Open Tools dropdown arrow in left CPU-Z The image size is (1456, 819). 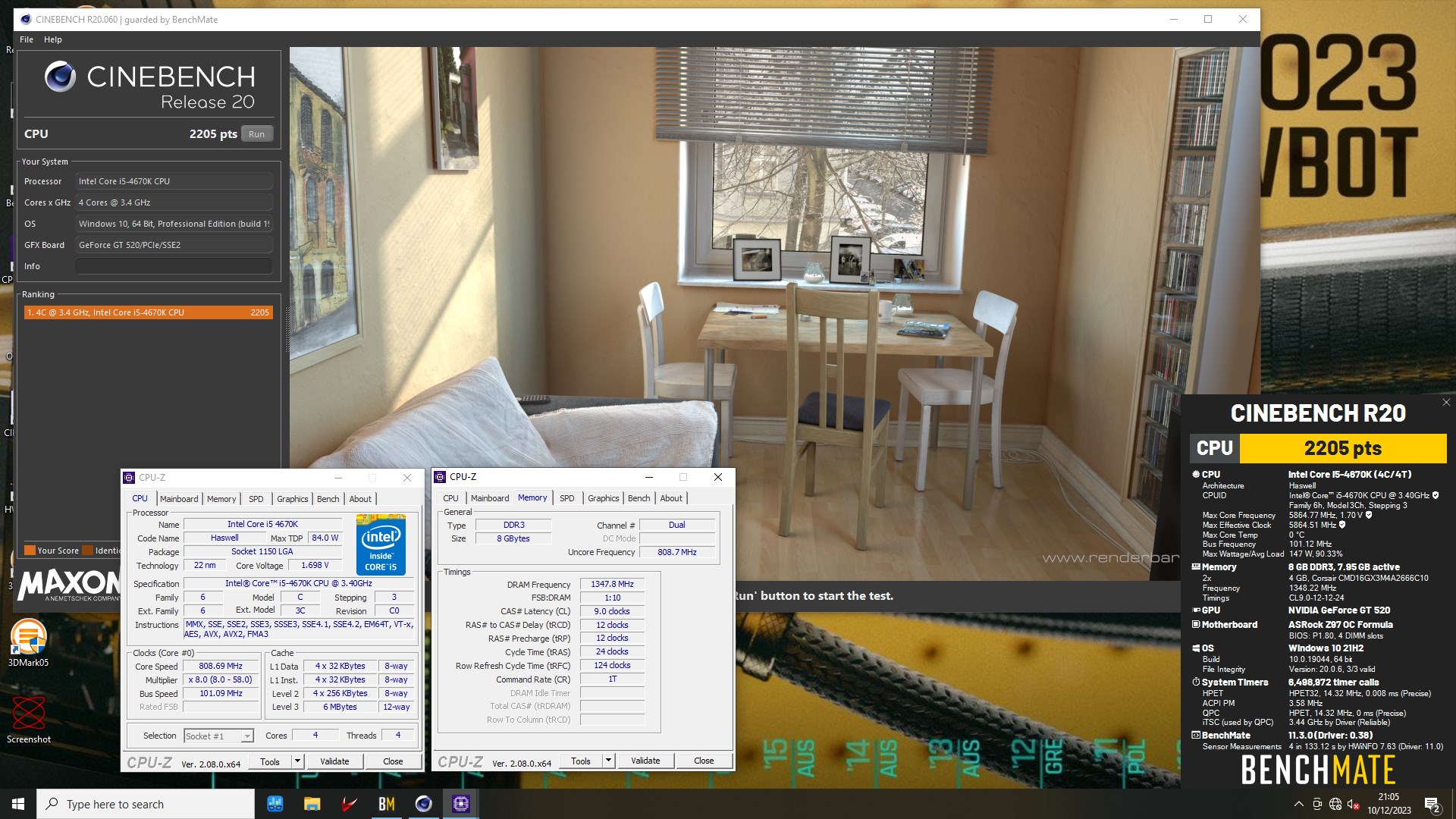[x=297, y=761]
